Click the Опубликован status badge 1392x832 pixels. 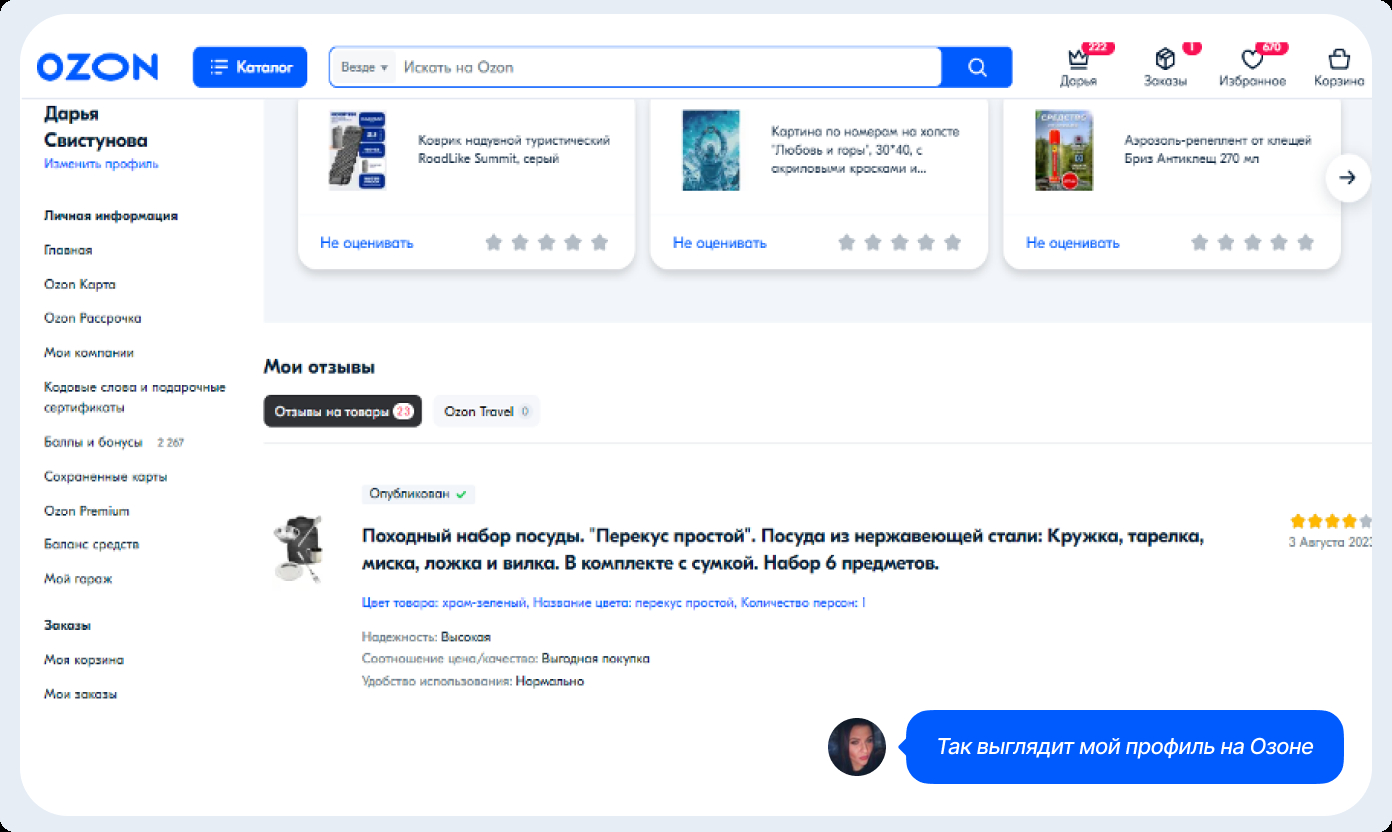tap(418, 494)
